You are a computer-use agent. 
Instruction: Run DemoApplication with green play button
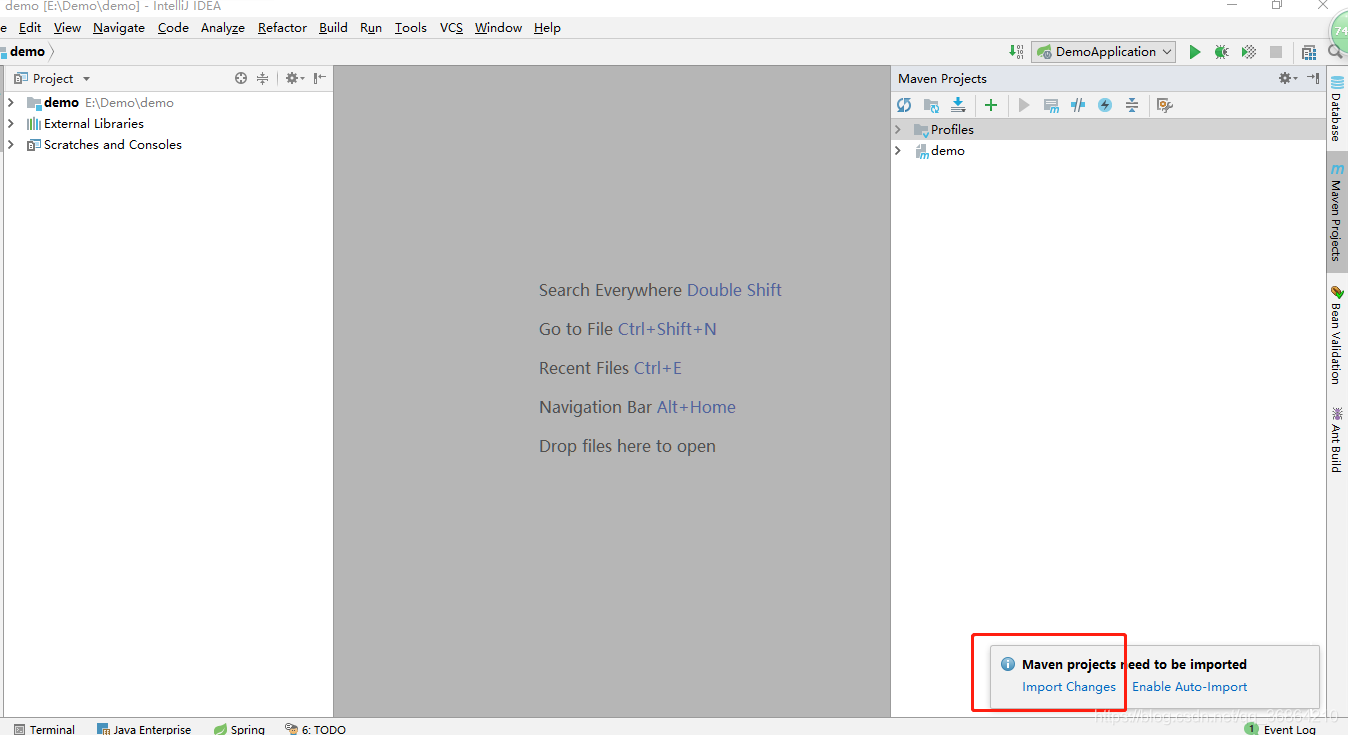1194,52
